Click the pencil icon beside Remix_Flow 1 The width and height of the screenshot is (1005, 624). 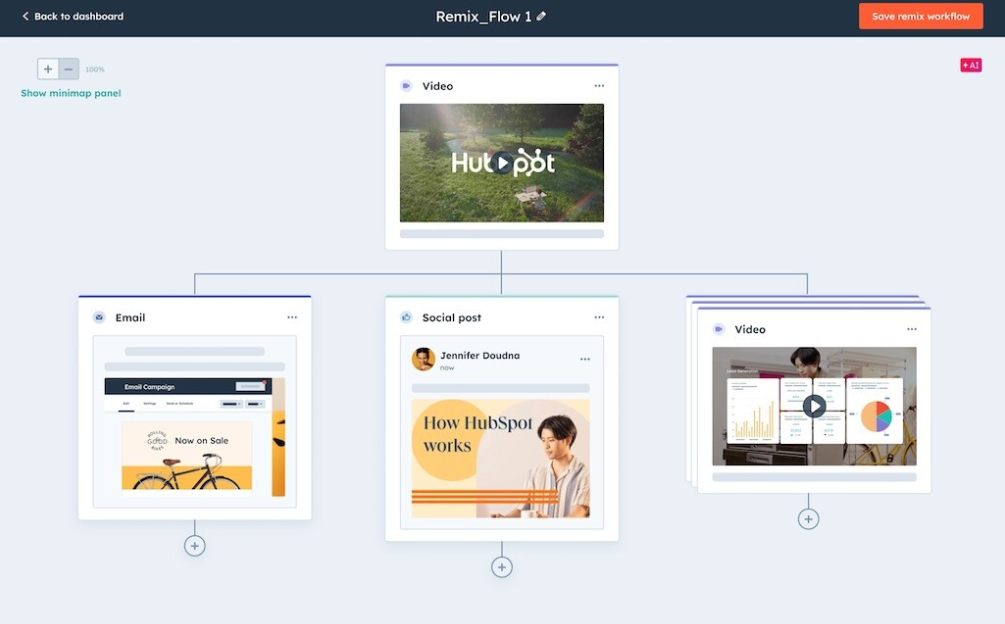click(x=541, y=16)
